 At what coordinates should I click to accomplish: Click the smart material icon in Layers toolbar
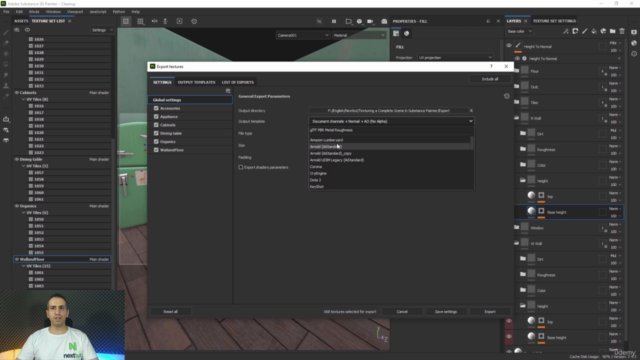(603, 31)
